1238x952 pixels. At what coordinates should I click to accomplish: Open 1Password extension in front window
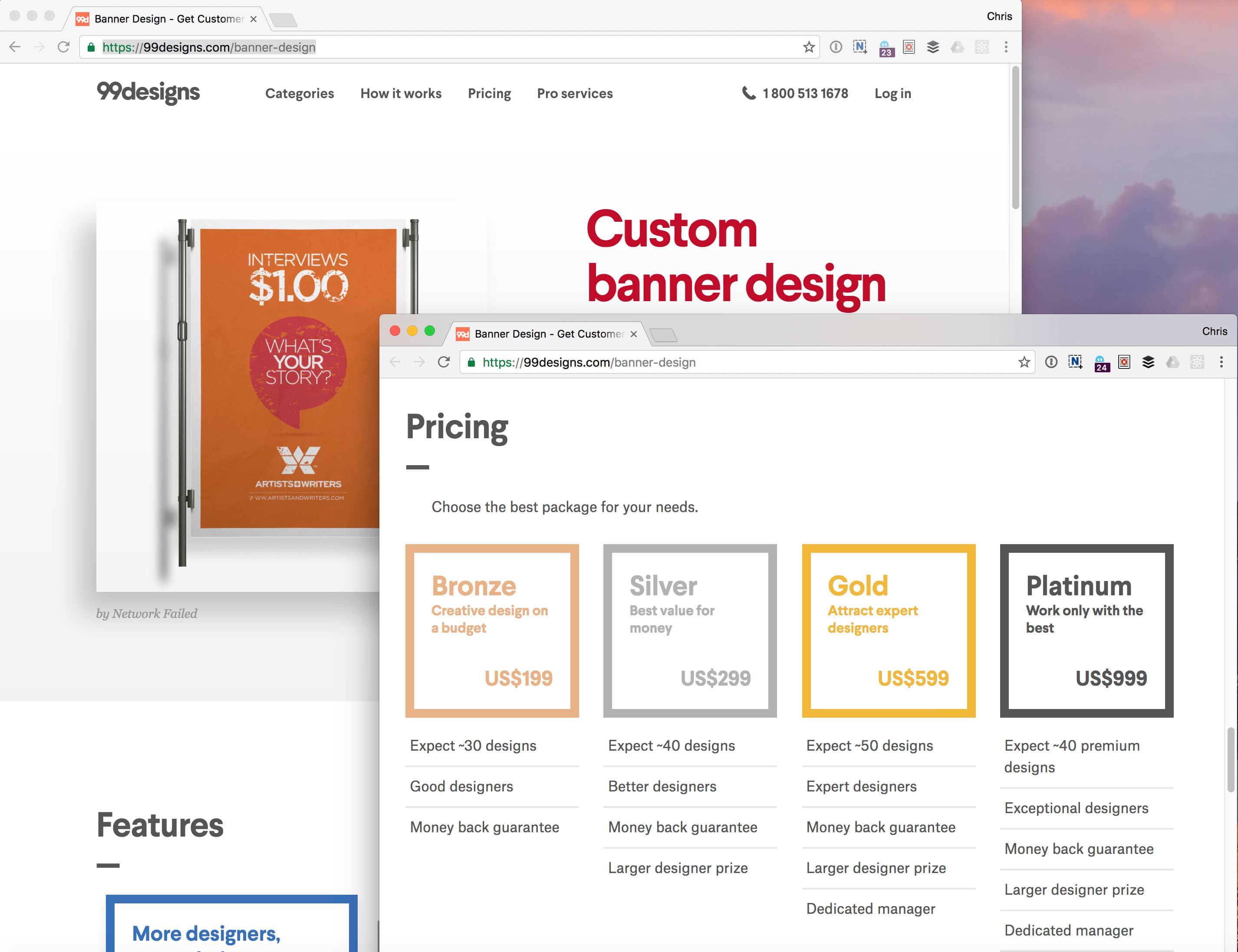click(1051, 362)
